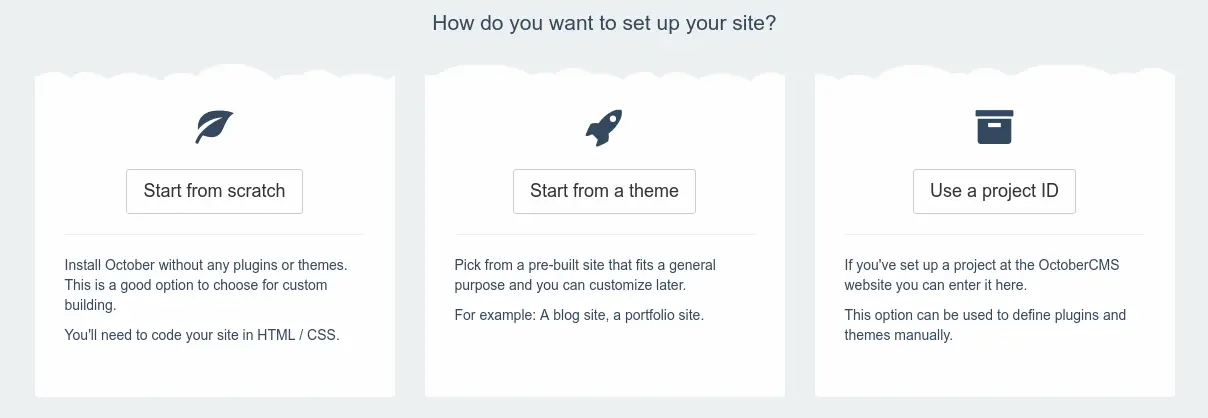Click the "For example: A blog site" text

click(579, 315)
